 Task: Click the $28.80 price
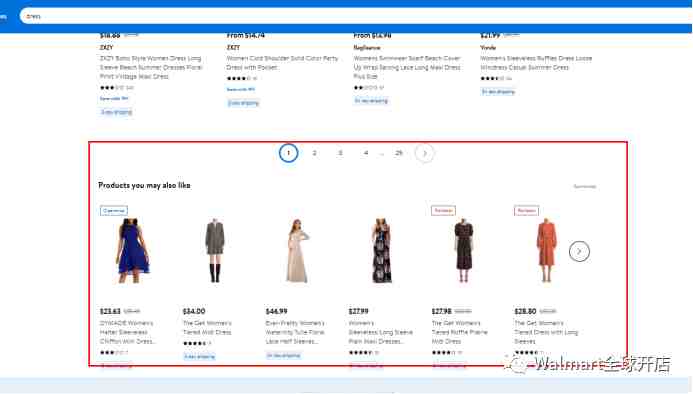525,311
